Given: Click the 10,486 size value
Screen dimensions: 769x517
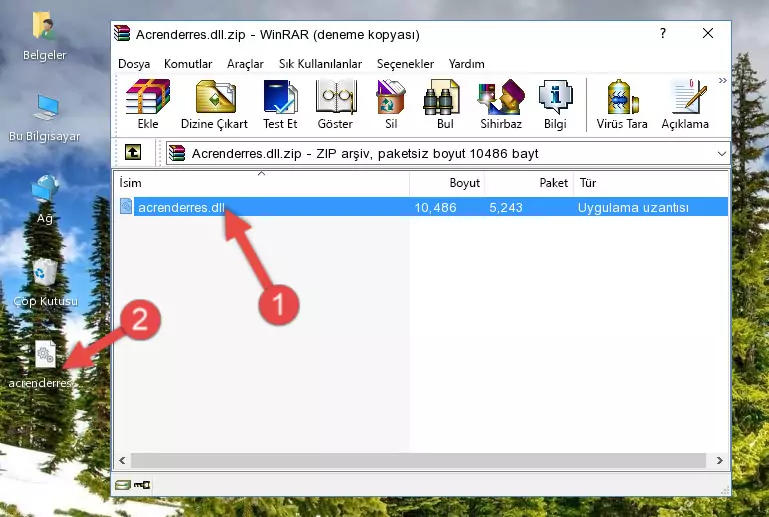Looking at the screenshot, I should coord(436,207).
